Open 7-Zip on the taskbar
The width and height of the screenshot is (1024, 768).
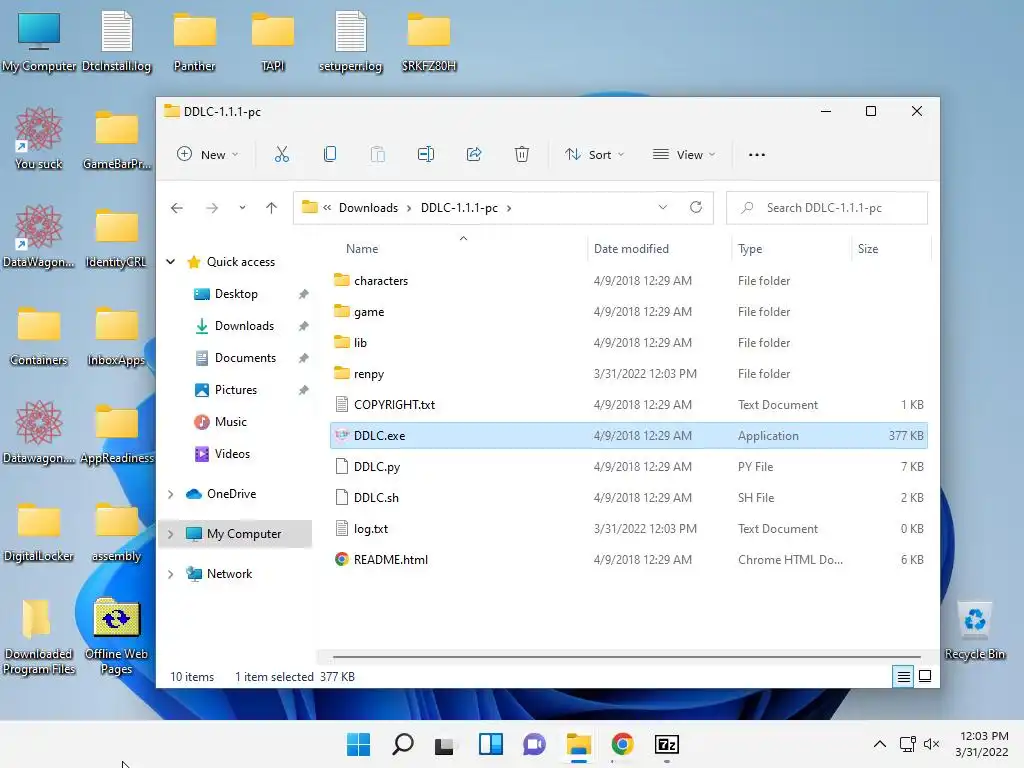667,744
